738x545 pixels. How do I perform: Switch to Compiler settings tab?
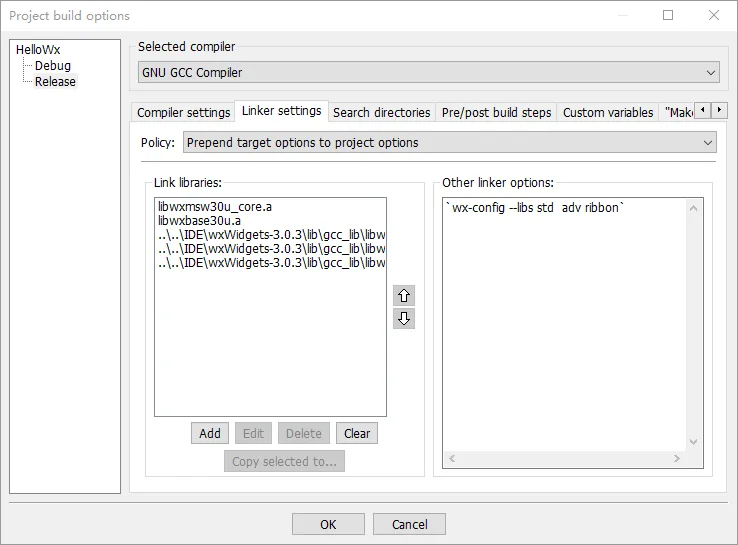(x=184, y=112)
